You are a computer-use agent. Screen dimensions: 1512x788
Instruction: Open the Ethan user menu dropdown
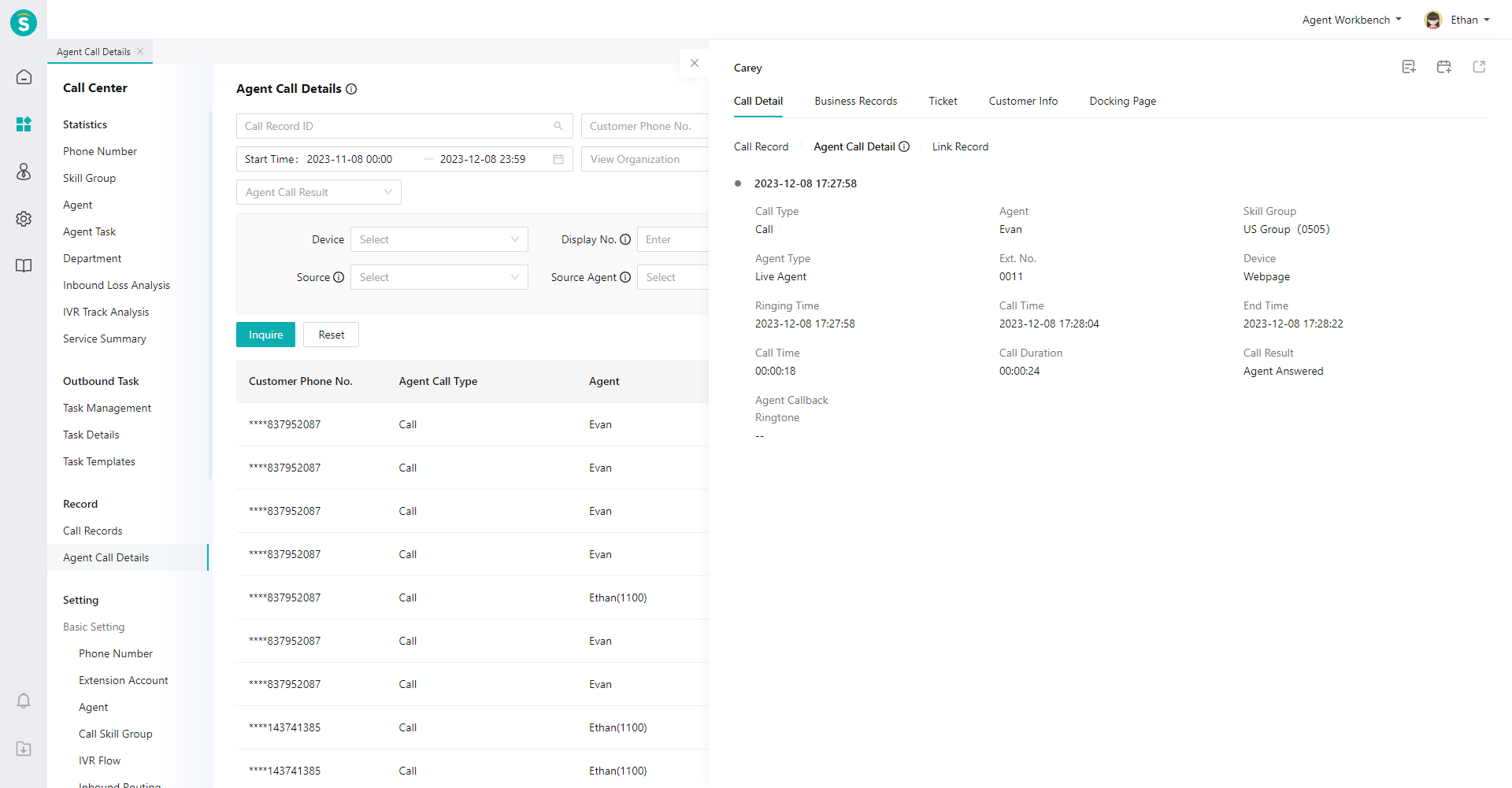pos(1470,20)
